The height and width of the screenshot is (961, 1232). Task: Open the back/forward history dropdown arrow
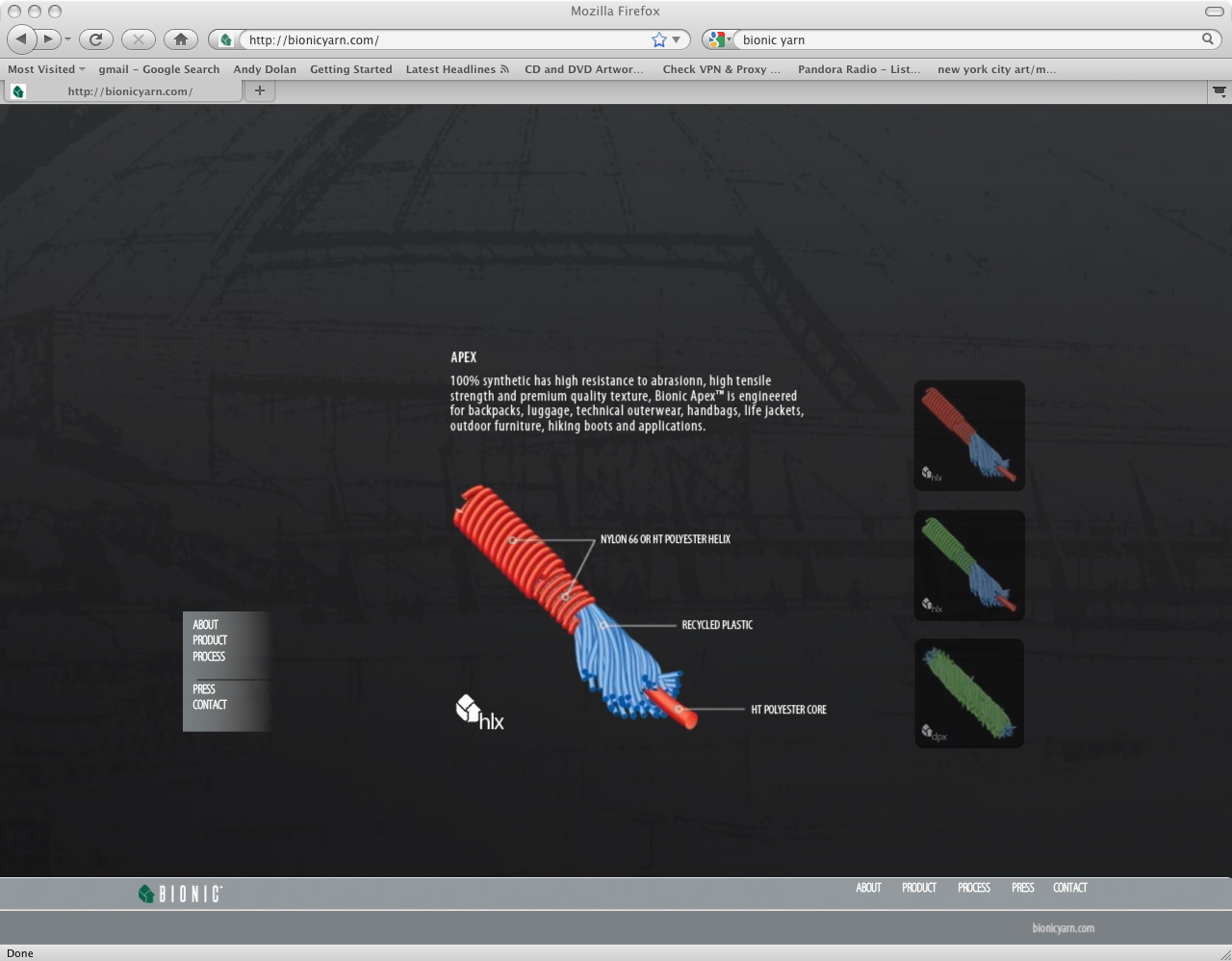[67, 39]
